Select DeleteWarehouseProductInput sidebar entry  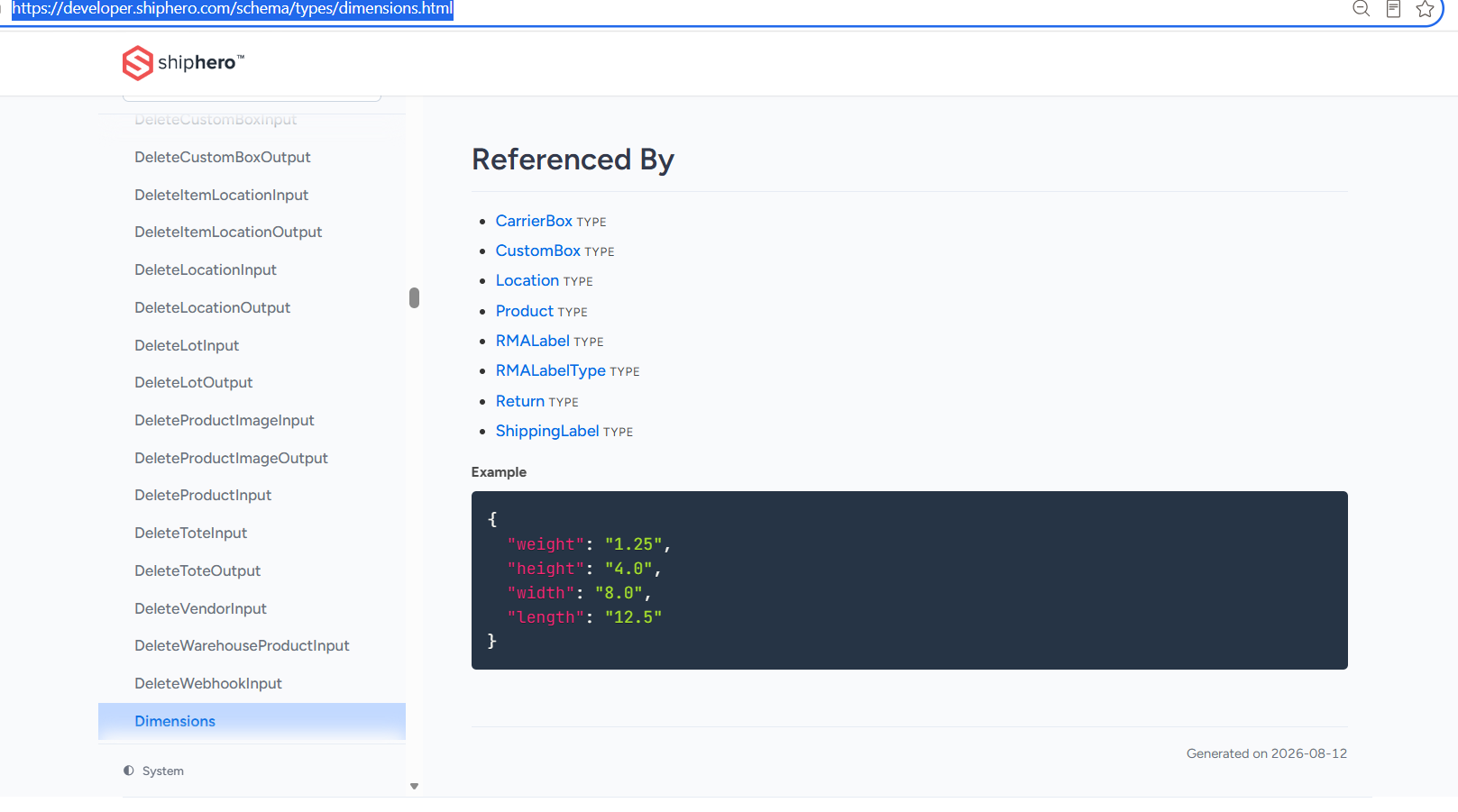243,645
